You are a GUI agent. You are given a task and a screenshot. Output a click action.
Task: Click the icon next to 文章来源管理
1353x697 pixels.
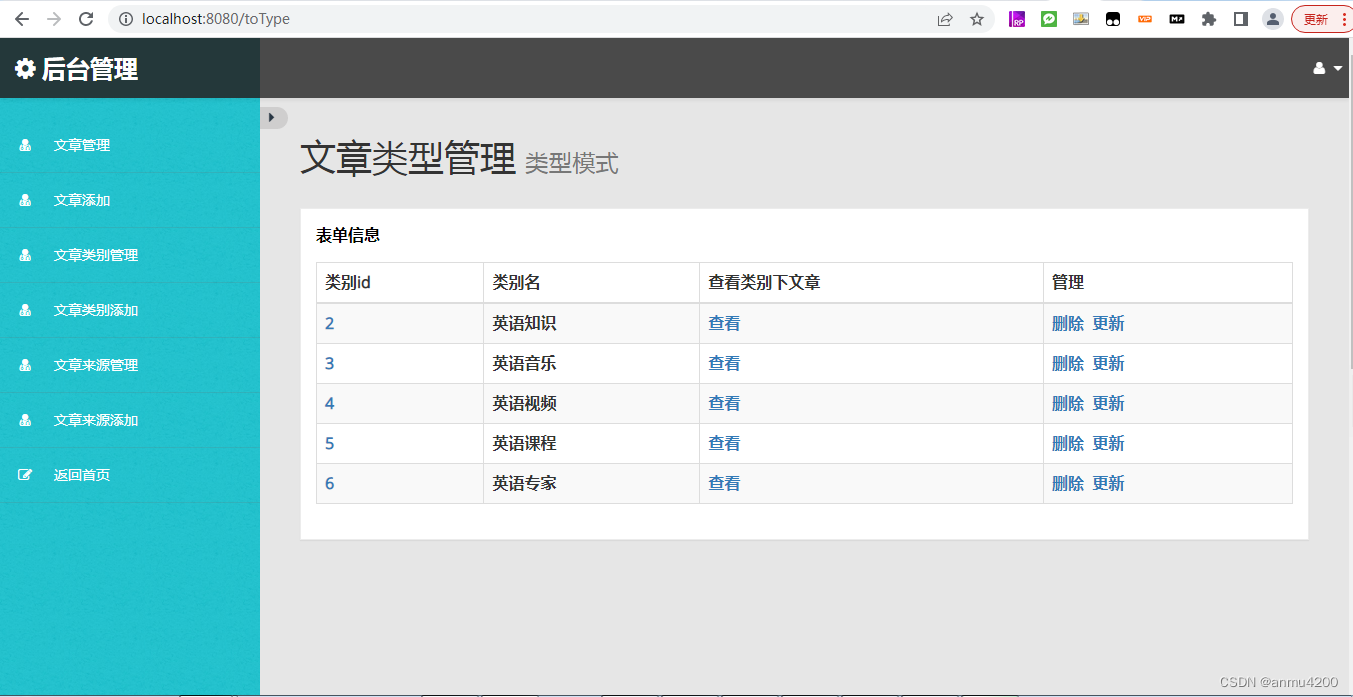point(25,365)
